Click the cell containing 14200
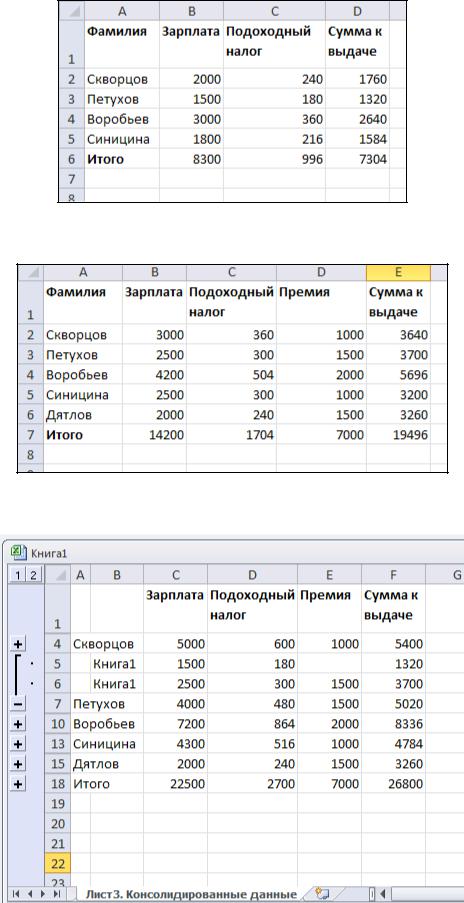 (x=154, y=435)
